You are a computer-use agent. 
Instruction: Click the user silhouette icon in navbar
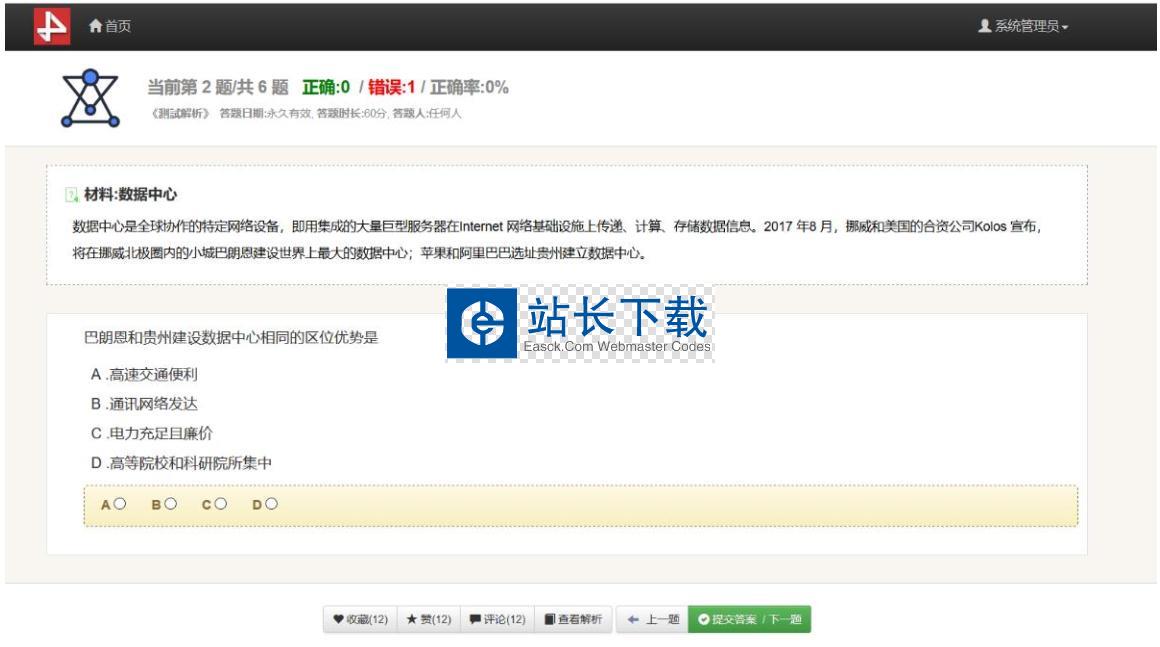985,26
